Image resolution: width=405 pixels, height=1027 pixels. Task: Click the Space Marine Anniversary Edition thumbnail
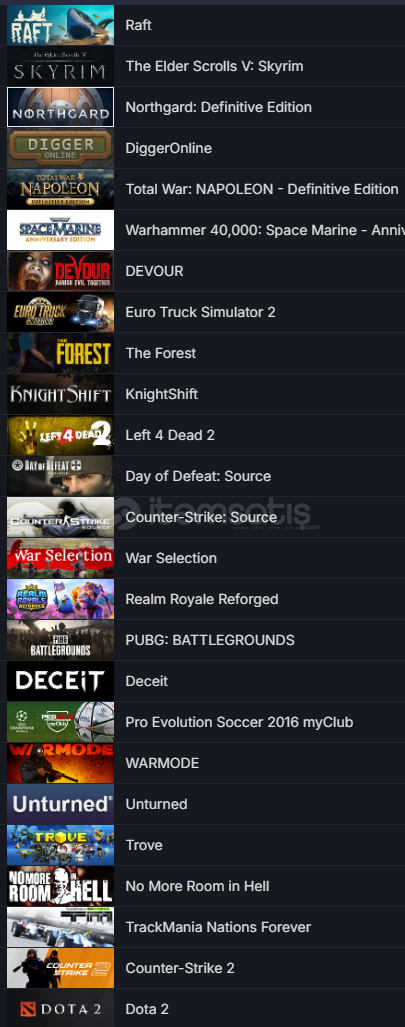(60, 230)
